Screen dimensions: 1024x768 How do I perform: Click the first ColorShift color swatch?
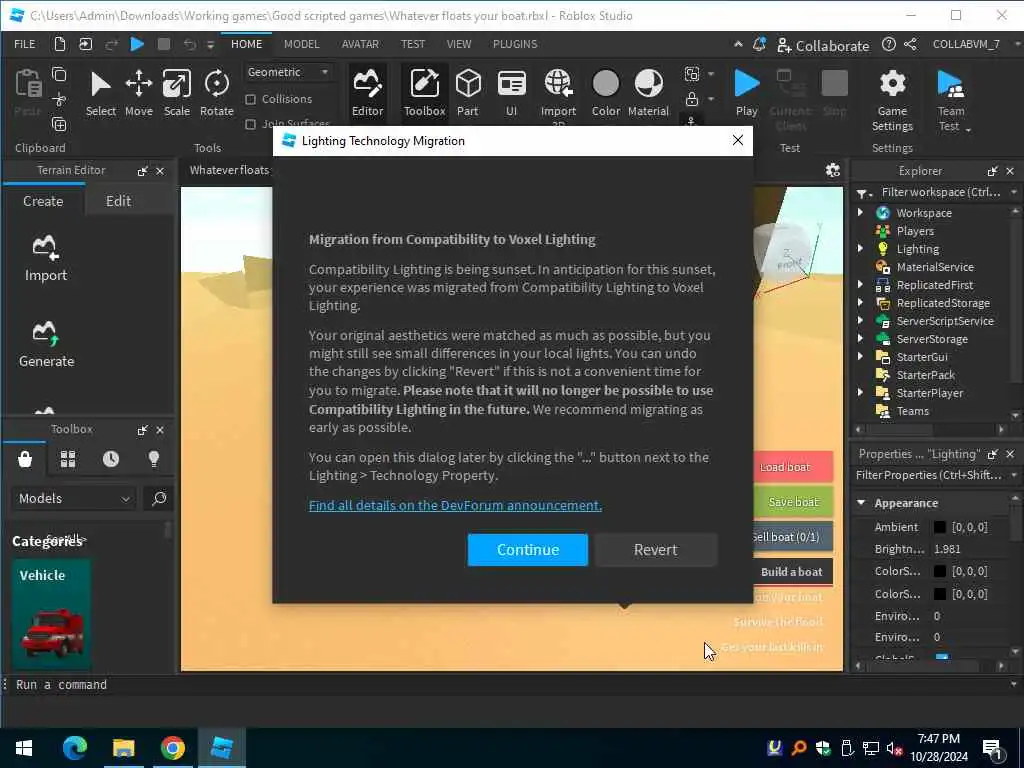click(940, 571)
